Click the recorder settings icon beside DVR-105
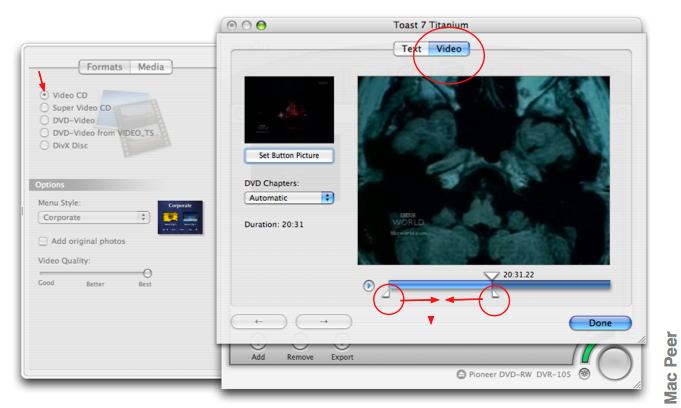The height and width of the screenshot is (408, 681). click(585, 374)
